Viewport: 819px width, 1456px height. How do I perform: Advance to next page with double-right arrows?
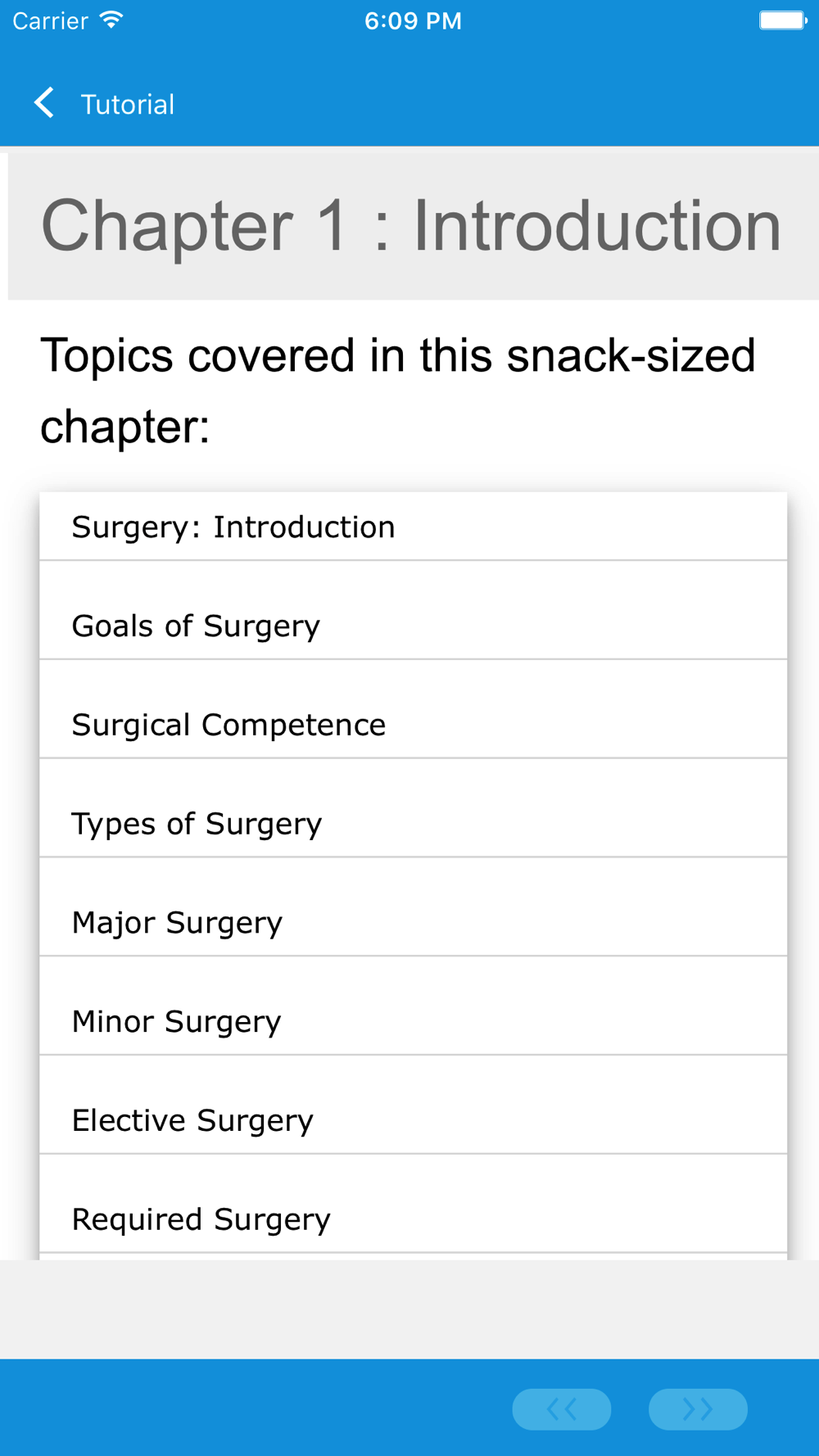pyautogui.click(x=698, y=1409)
